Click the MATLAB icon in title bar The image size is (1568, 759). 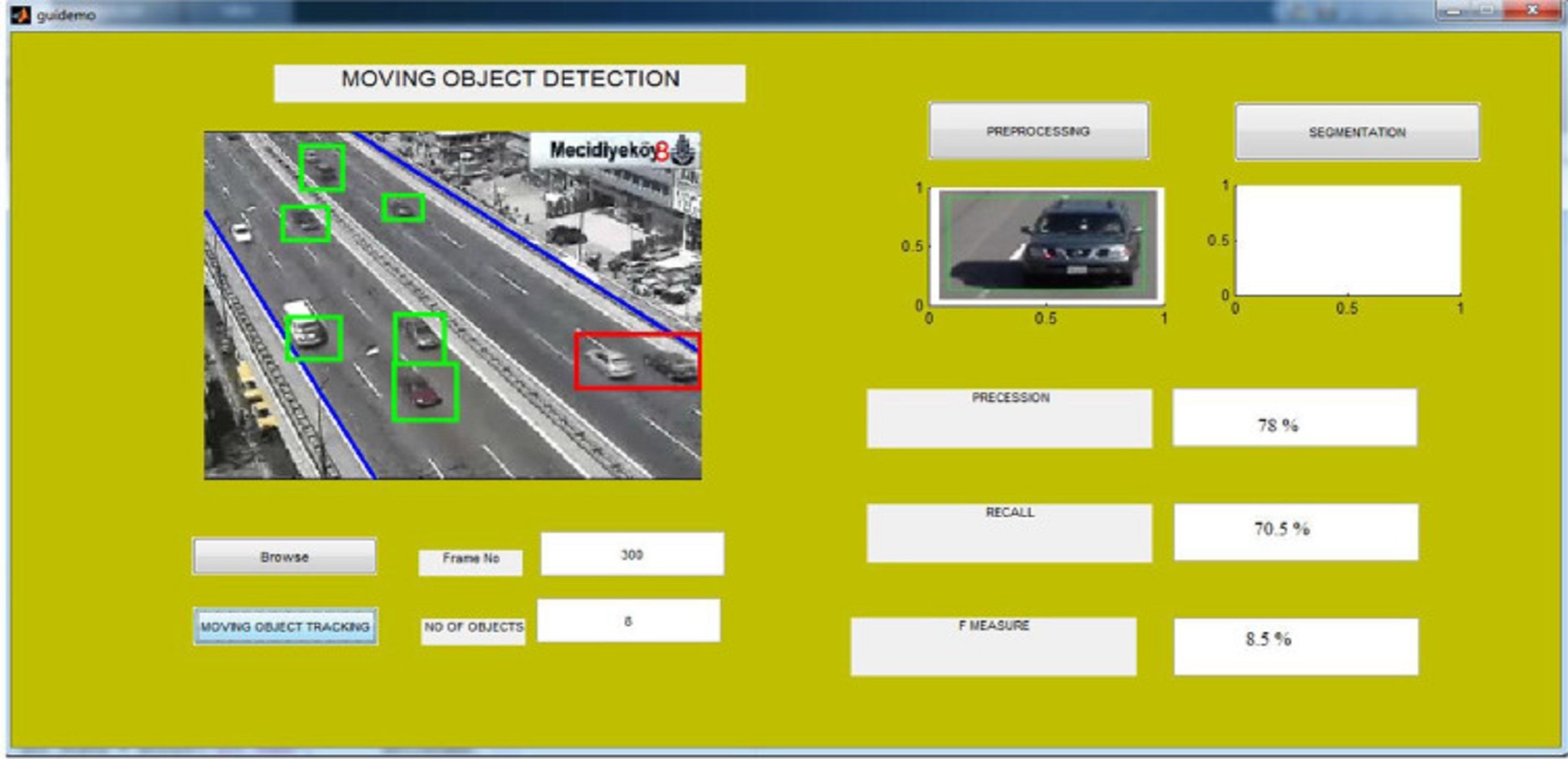pyautogui.click(x=20, y=14)
